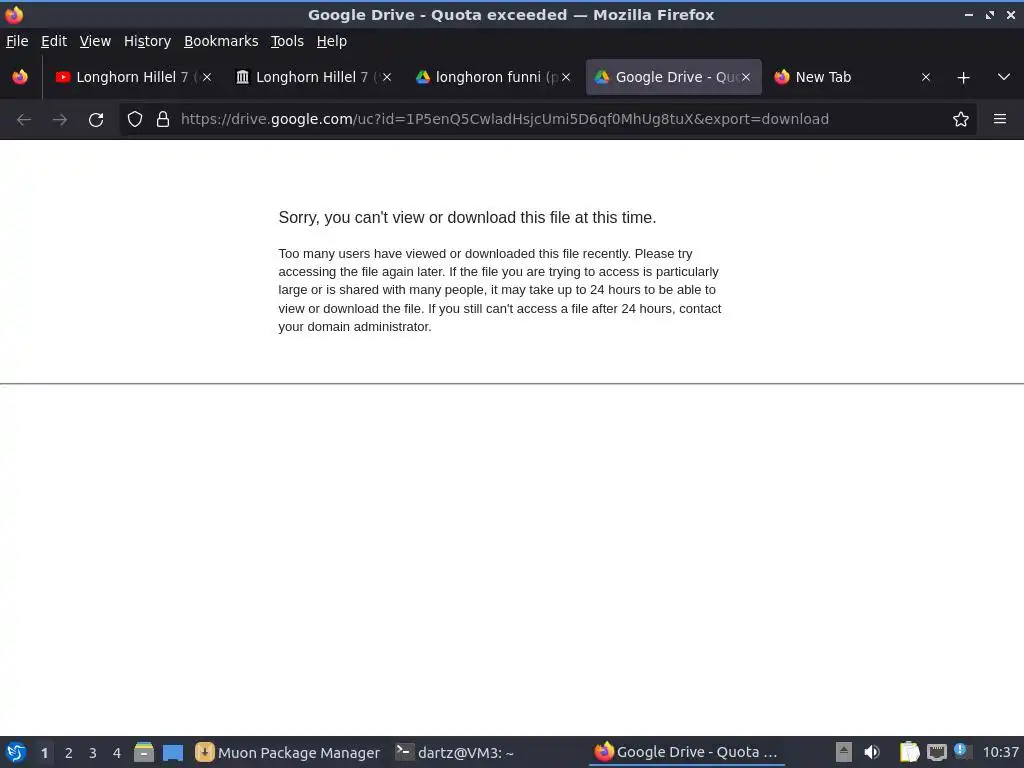Open the volume control tray icon
The image size is (1024, 768).
coord(872,752)
